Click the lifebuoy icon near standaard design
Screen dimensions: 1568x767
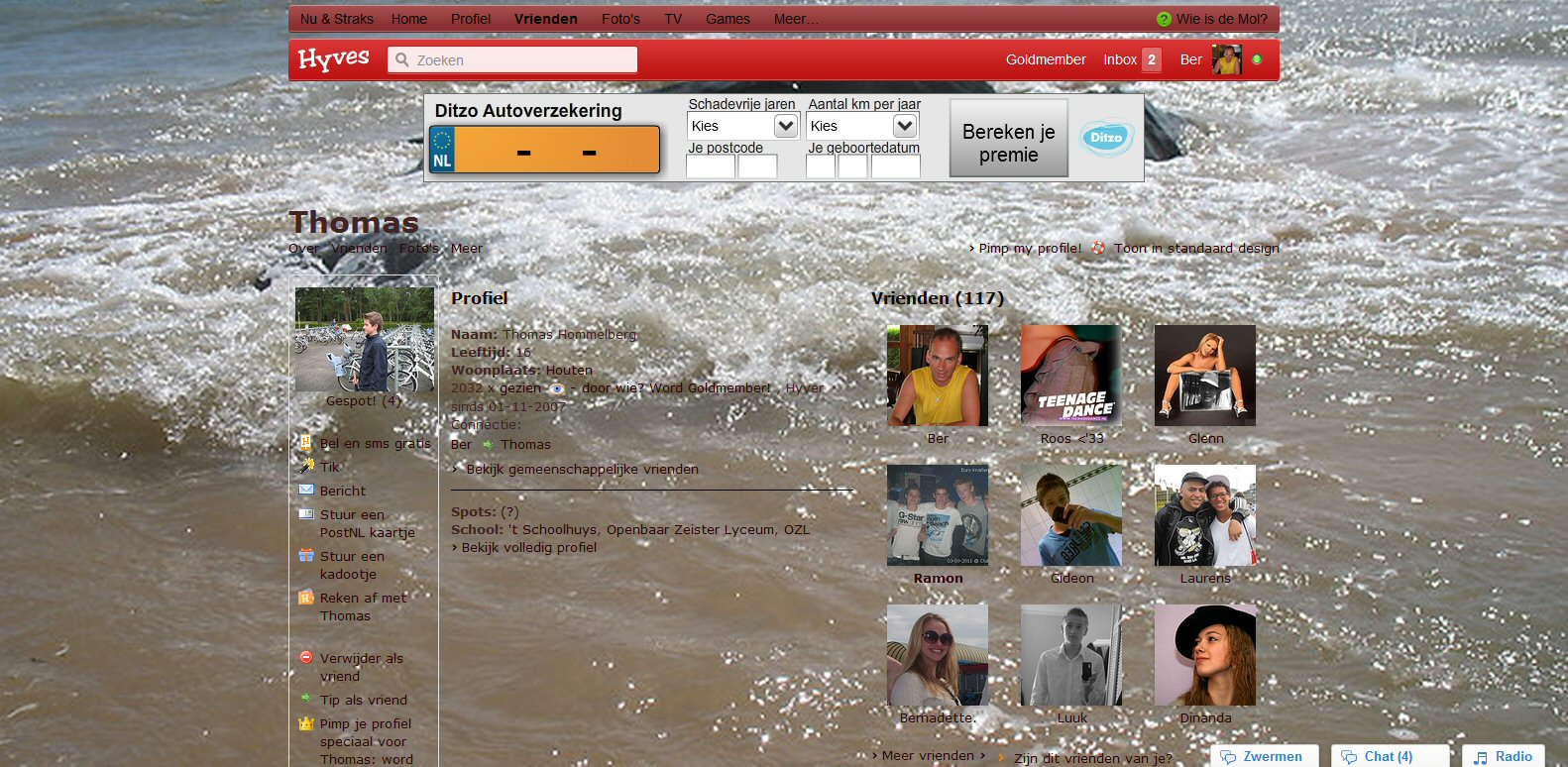1098,248
